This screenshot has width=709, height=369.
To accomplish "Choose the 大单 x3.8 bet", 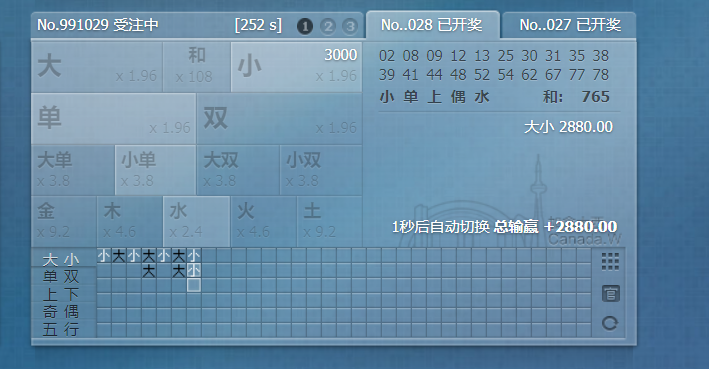I will [x=73, y=170].
